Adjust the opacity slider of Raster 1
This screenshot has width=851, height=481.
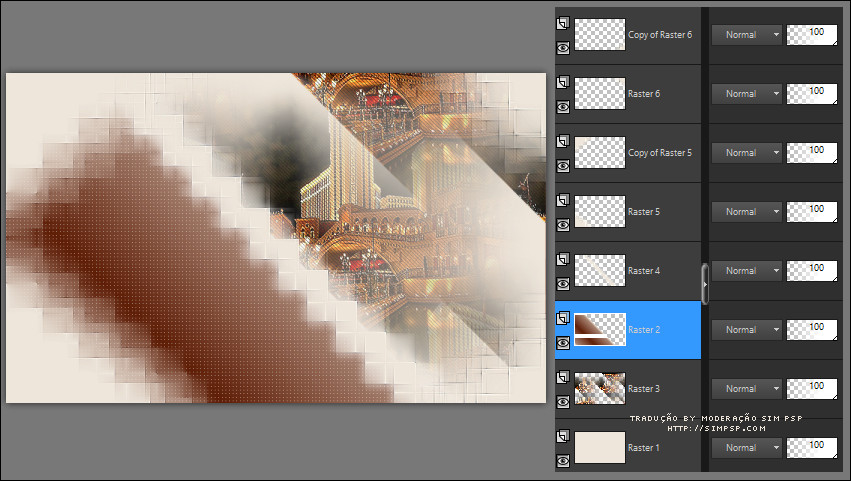[x=812, y=447]
